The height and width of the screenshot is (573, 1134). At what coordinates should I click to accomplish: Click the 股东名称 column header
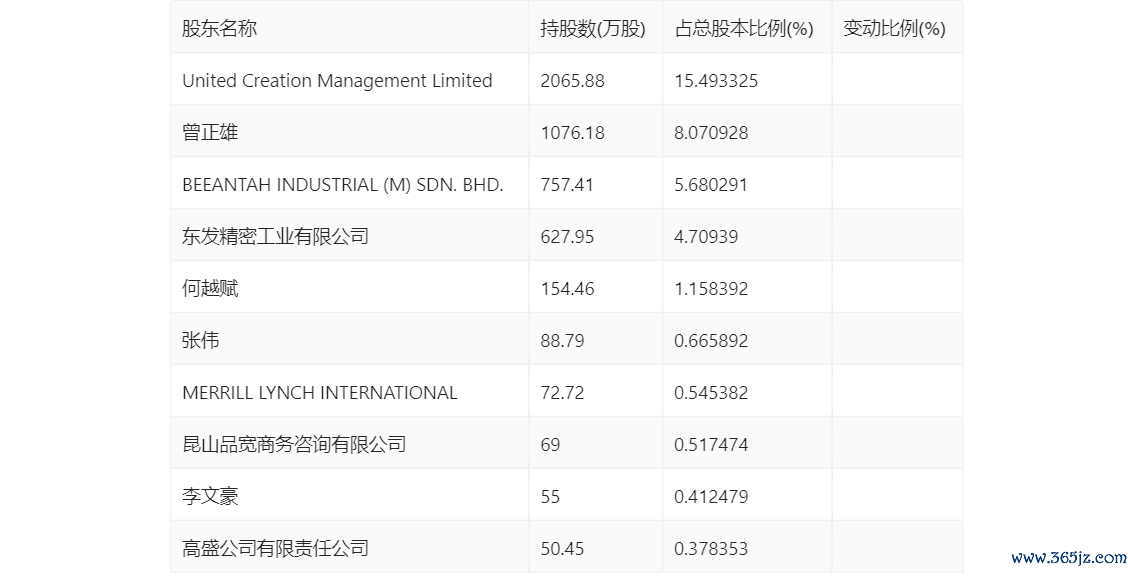219,29
